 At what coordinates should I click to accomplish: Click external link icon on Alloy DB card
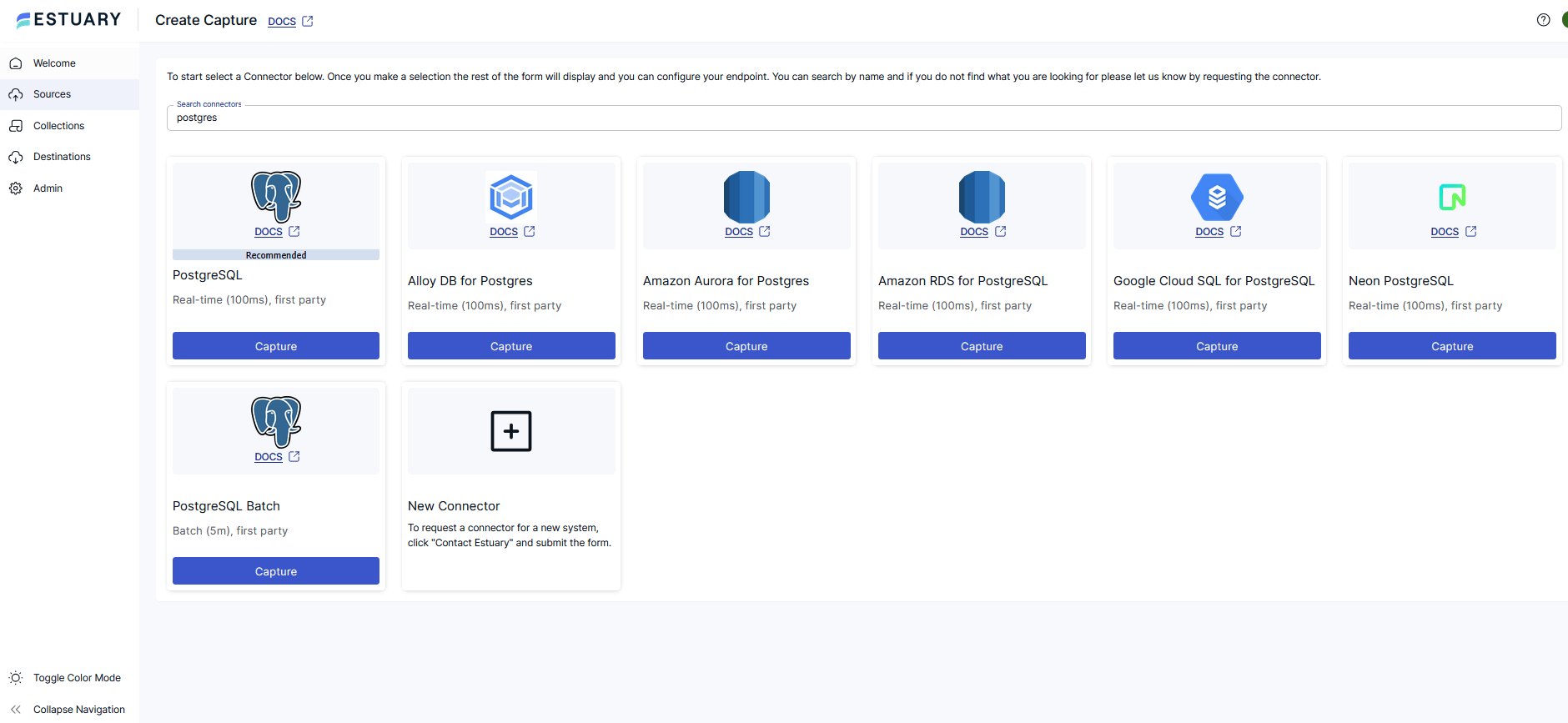coord(530,231)
